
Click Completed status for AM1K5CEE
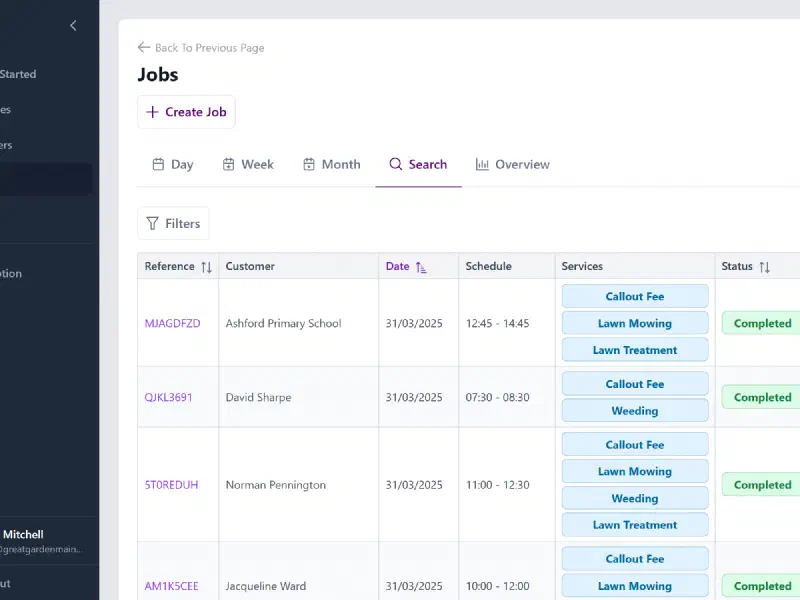[762, 586]
